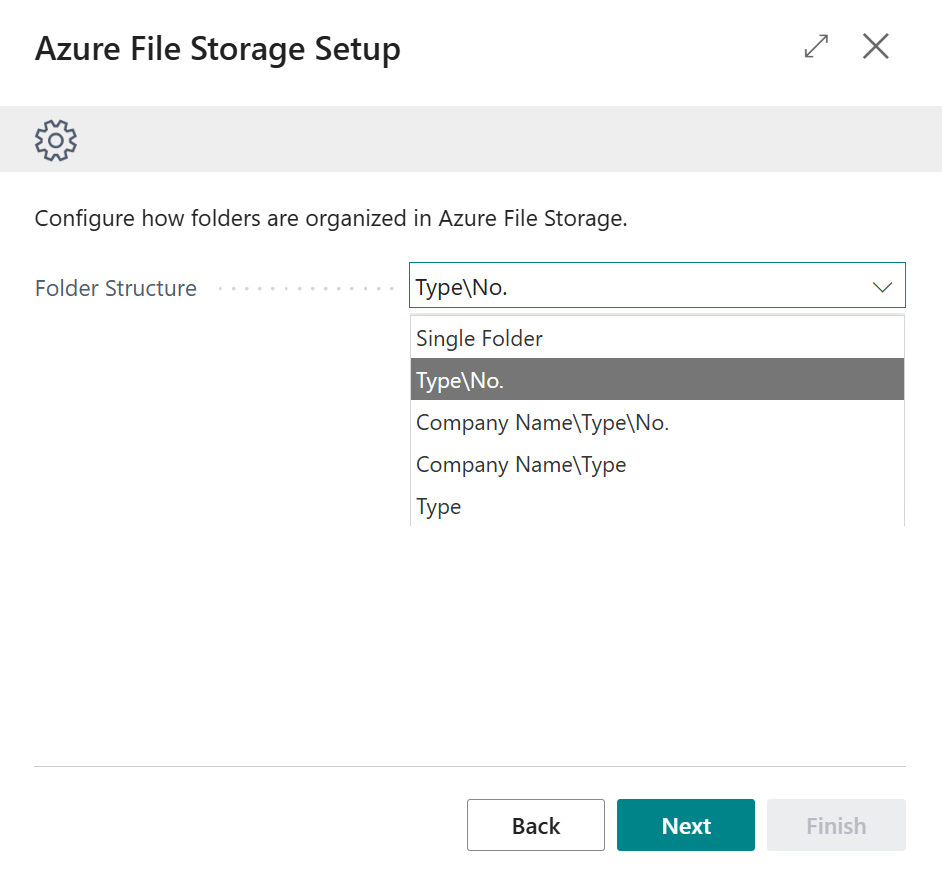Click the Folder Structure chevron arrow
942x882 pixels.
coord(882,287)
